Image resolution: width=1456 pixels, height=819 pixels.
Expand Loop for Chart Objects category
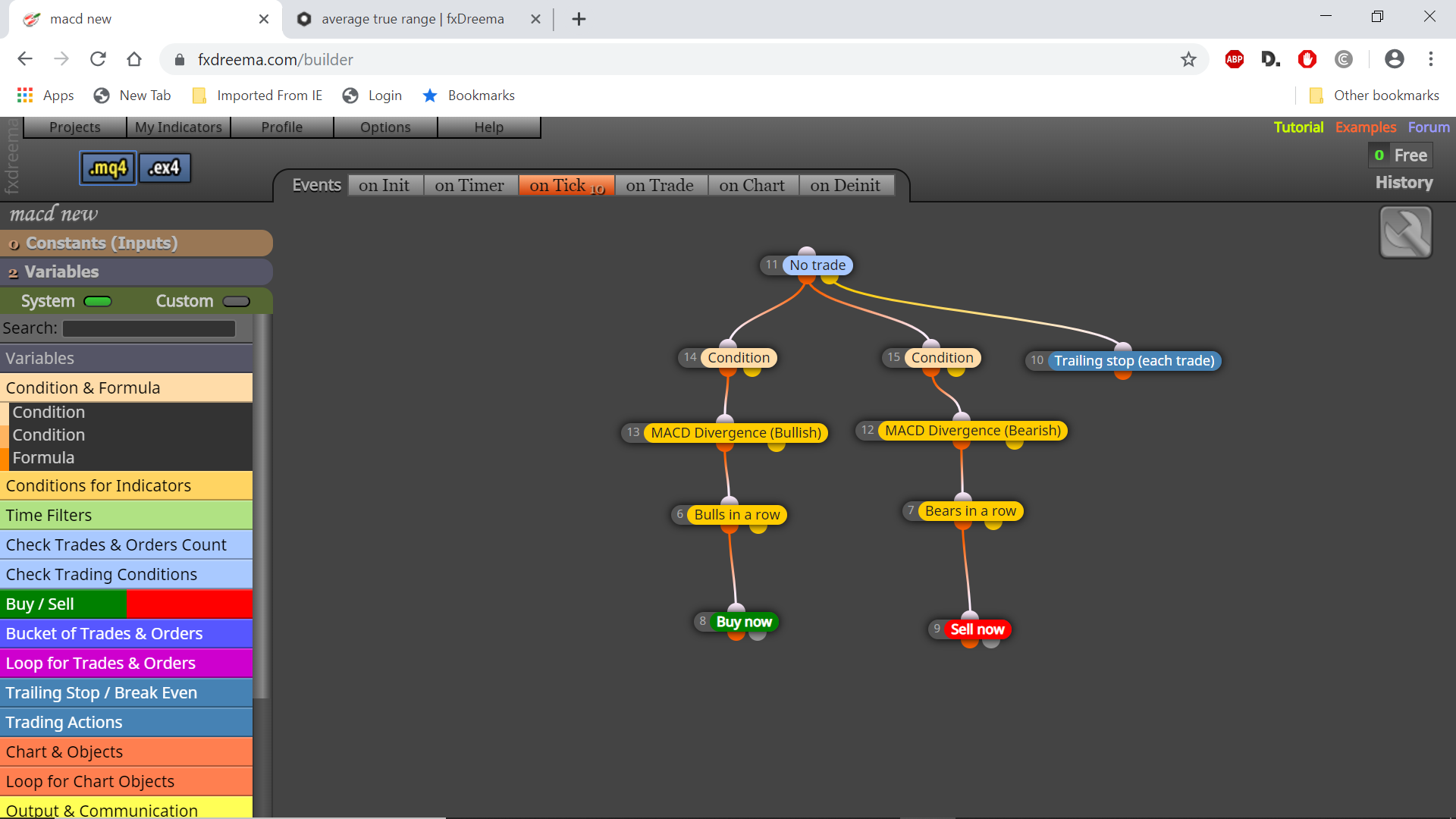(126, 781)
